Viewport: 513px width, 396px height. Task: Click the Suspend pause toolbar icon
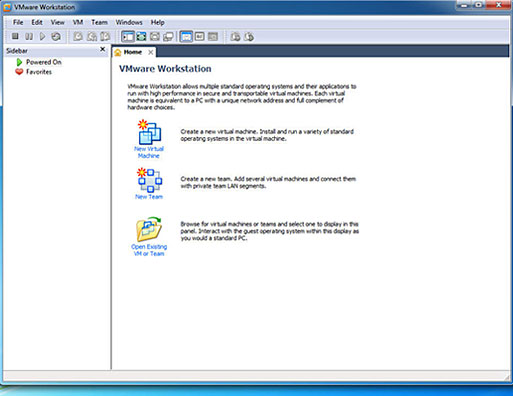[29, 36]
